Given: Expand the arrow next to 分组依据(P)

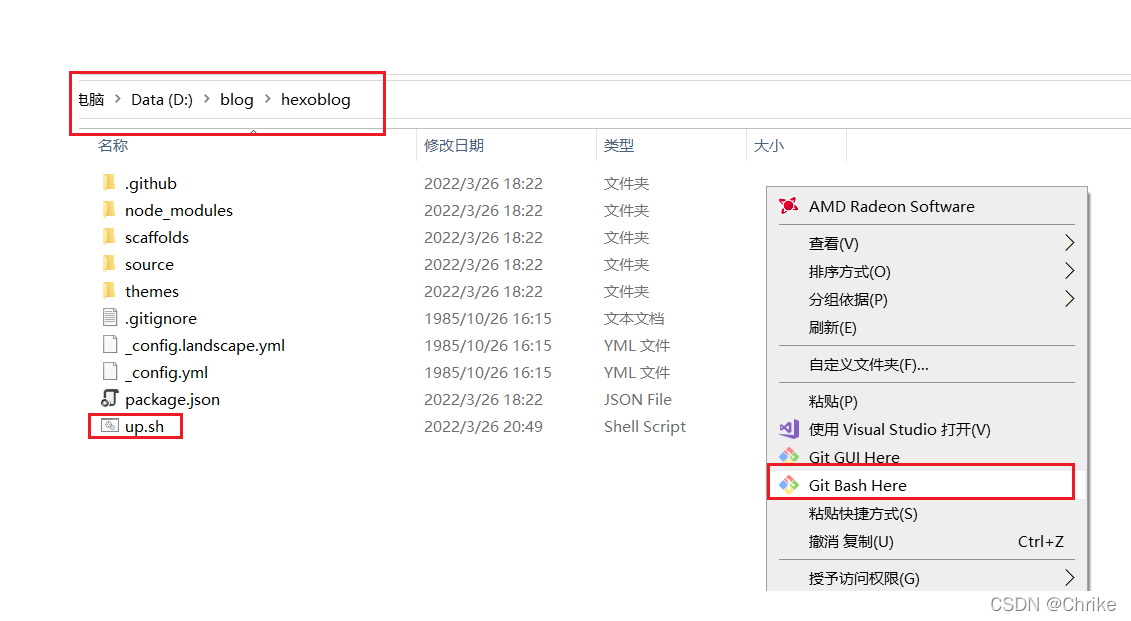Looking at the screenshot, I should click(1070, 299).
